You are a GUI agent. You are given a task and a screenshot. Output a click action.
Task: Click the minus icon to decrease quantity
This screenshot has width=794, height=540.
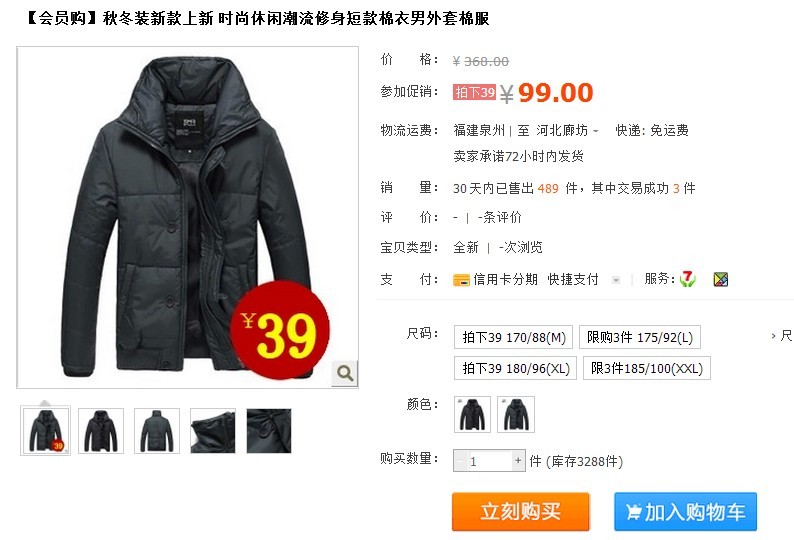coord(460,461)
